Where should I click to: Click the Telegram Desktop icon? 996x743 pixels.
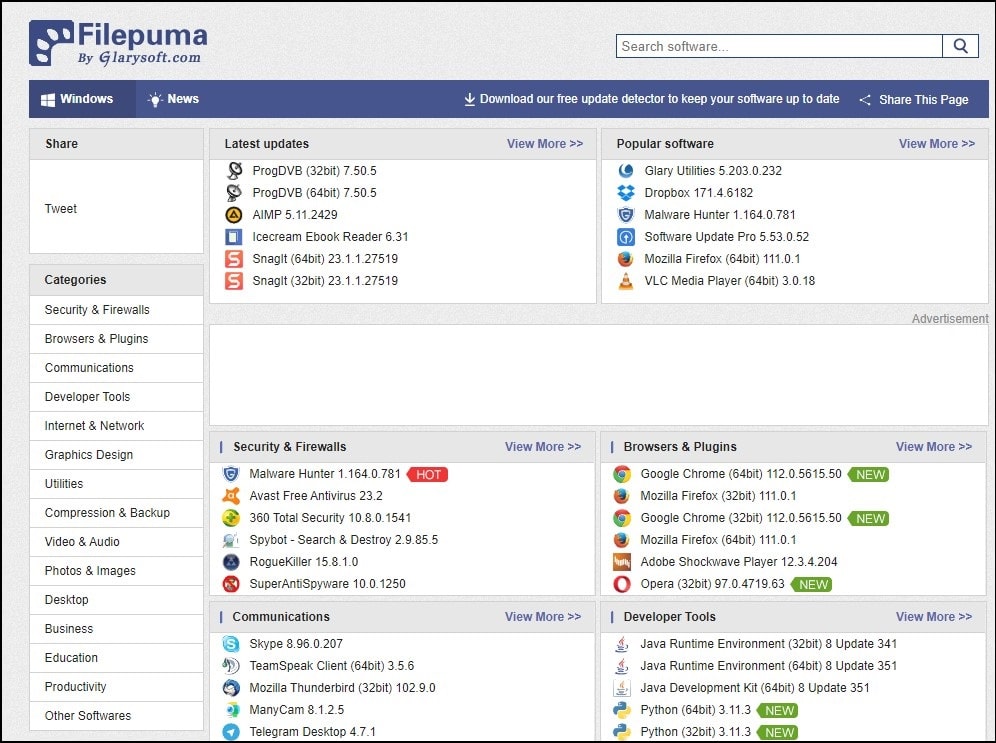(231, 732)
